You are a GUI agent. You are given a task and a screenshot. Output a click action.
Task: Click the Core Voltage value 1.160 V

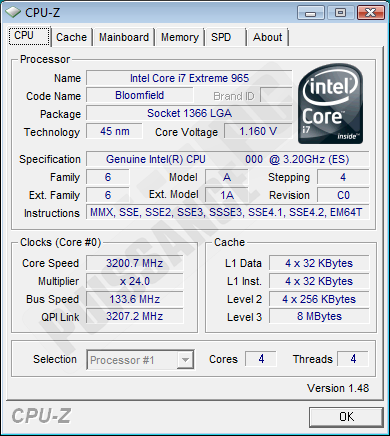258,131
